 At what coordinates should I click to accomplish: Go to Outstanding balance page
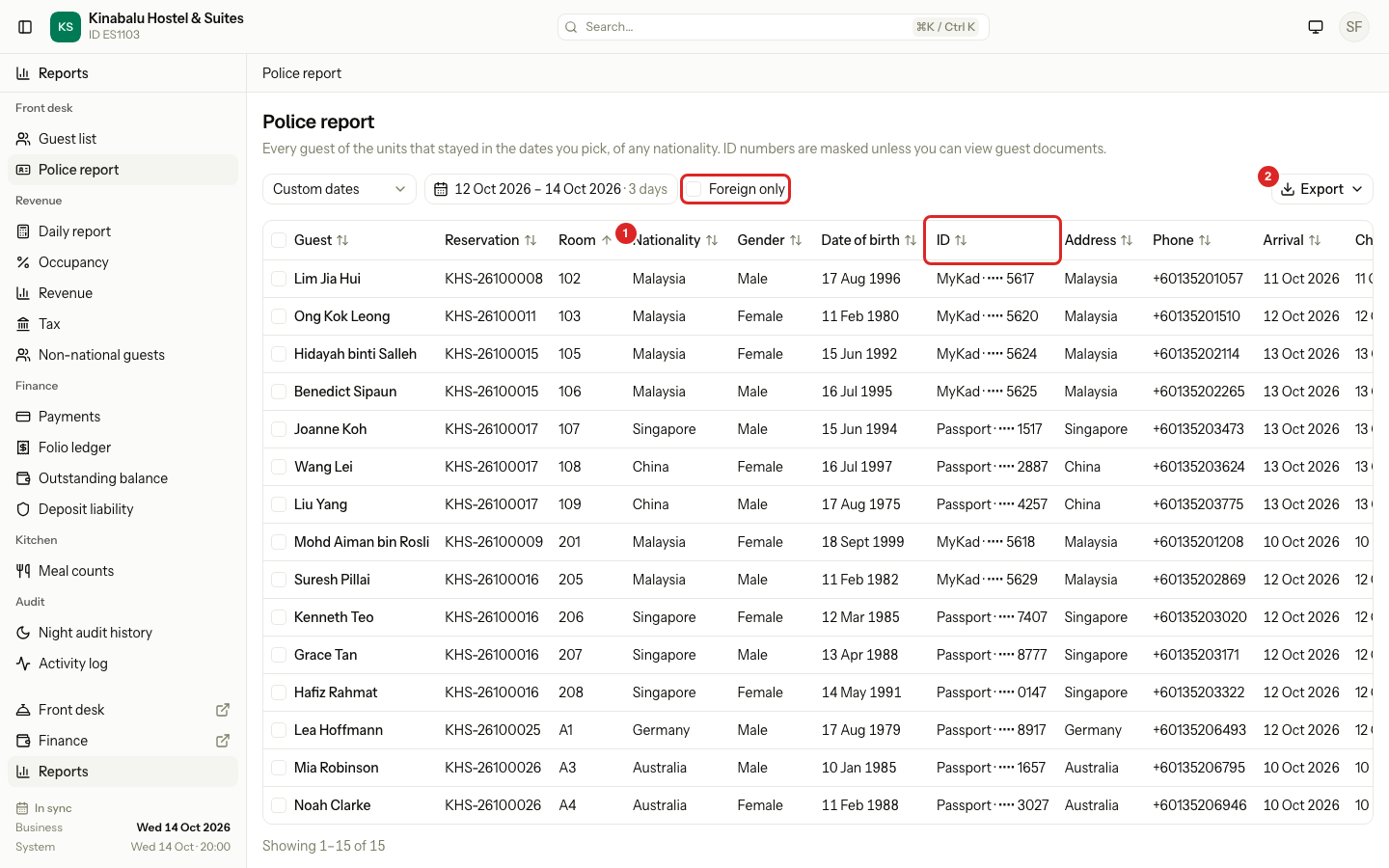point(123,478)
